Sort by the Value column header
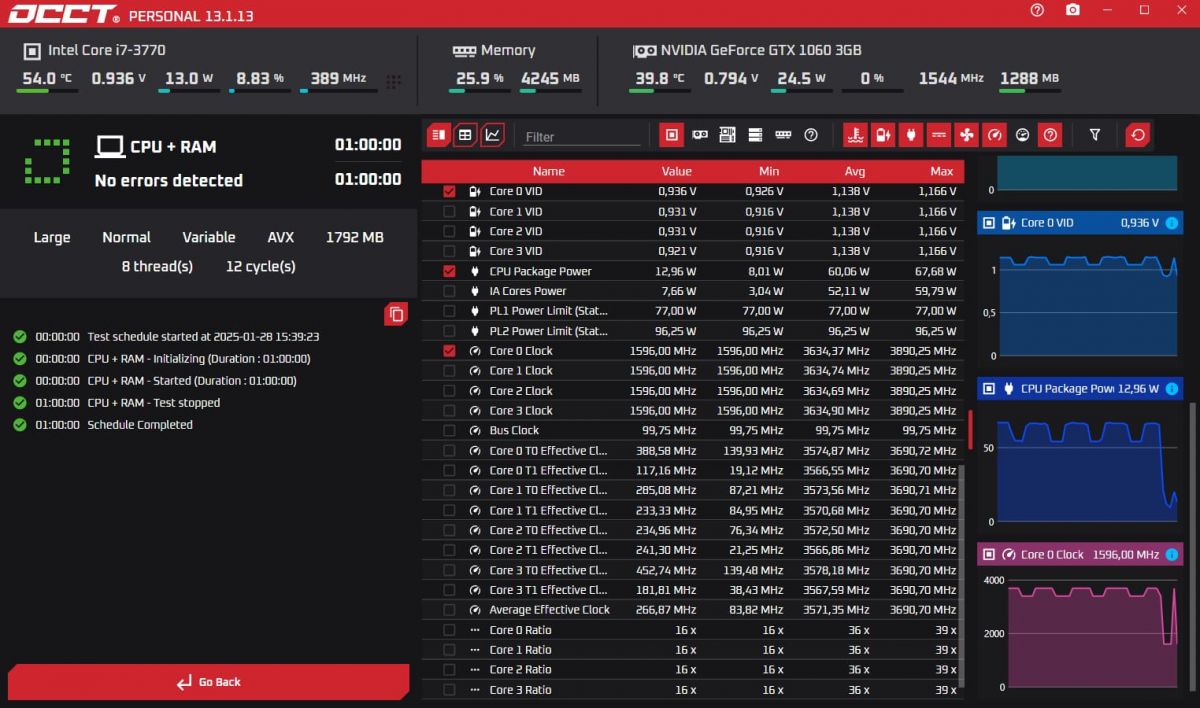 pos(676,171)
